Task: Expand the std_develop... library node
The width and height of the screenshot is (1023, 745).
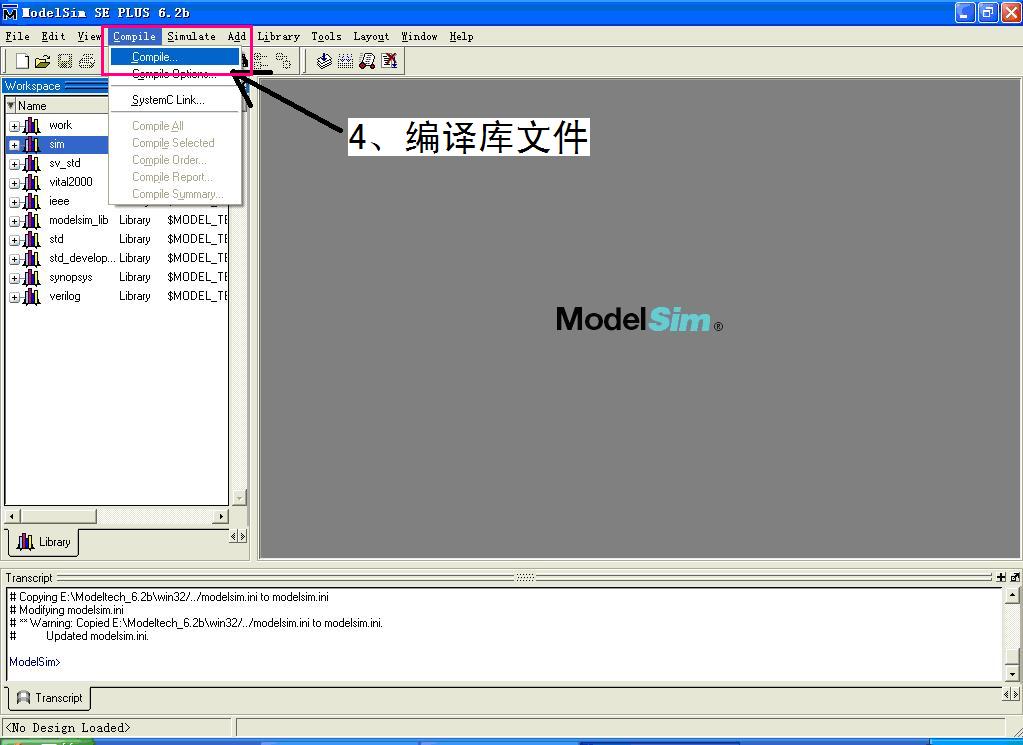Action: pyautogui.click(x=14, y=260)
